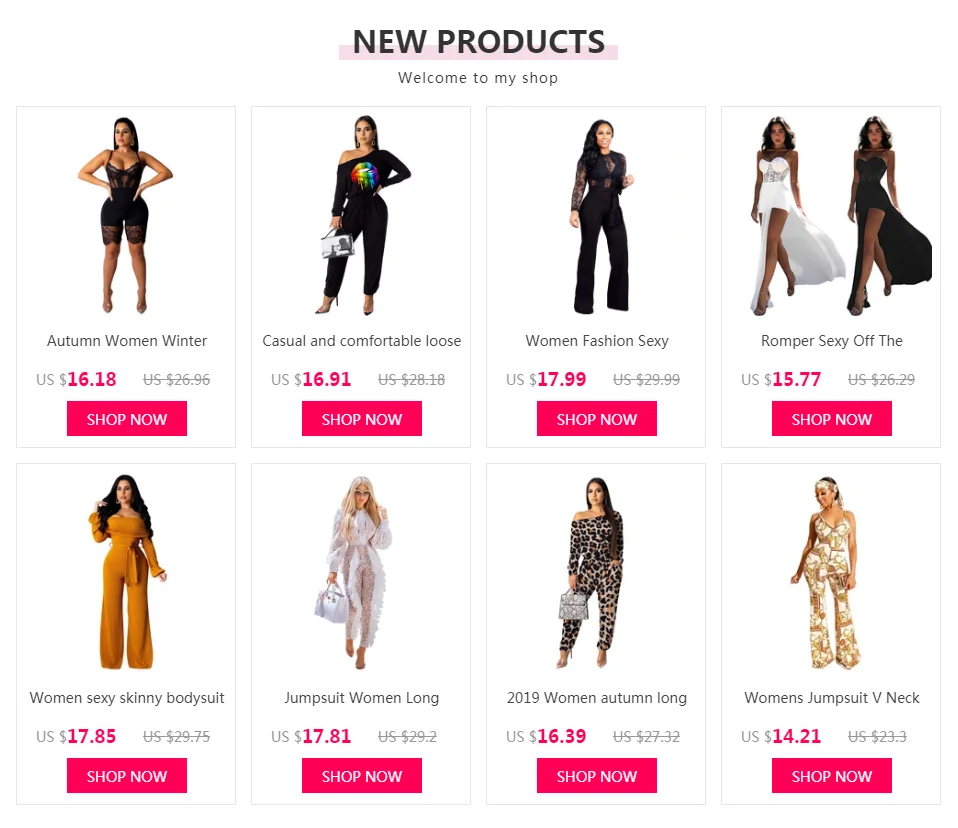The image size is (958, 828).
Task: Click Shop Now under 2019 Women autumn long
Action: tap(597, 775)
